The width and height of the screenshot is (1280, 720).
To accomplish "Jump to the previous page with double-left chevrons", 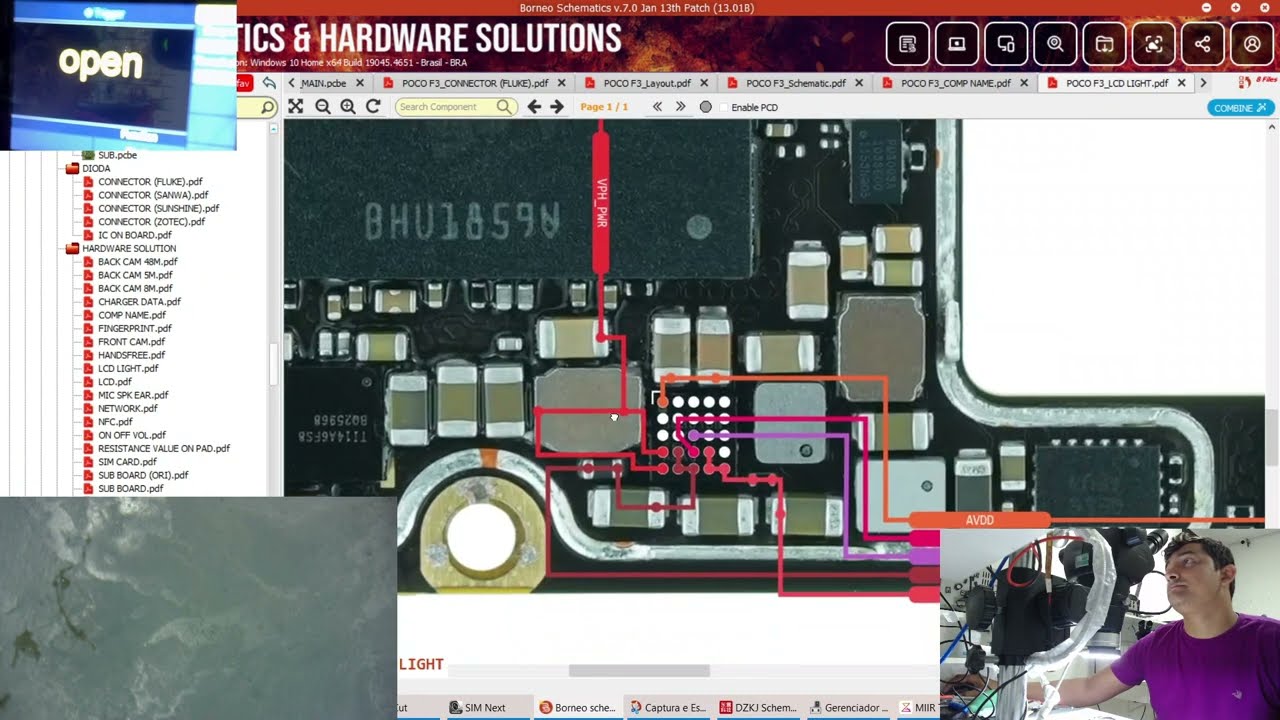I will click(657, 107).
